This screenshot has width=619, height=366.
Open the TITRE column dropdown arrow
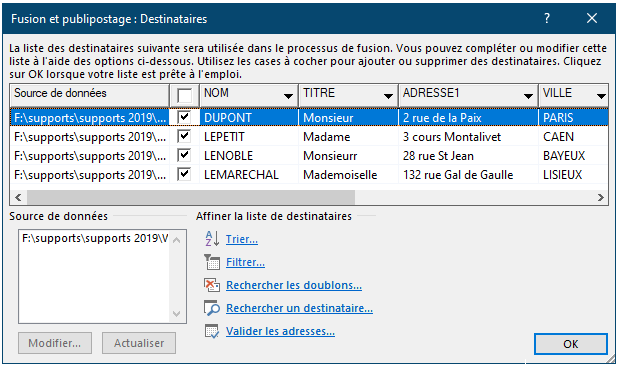[388, 96]
